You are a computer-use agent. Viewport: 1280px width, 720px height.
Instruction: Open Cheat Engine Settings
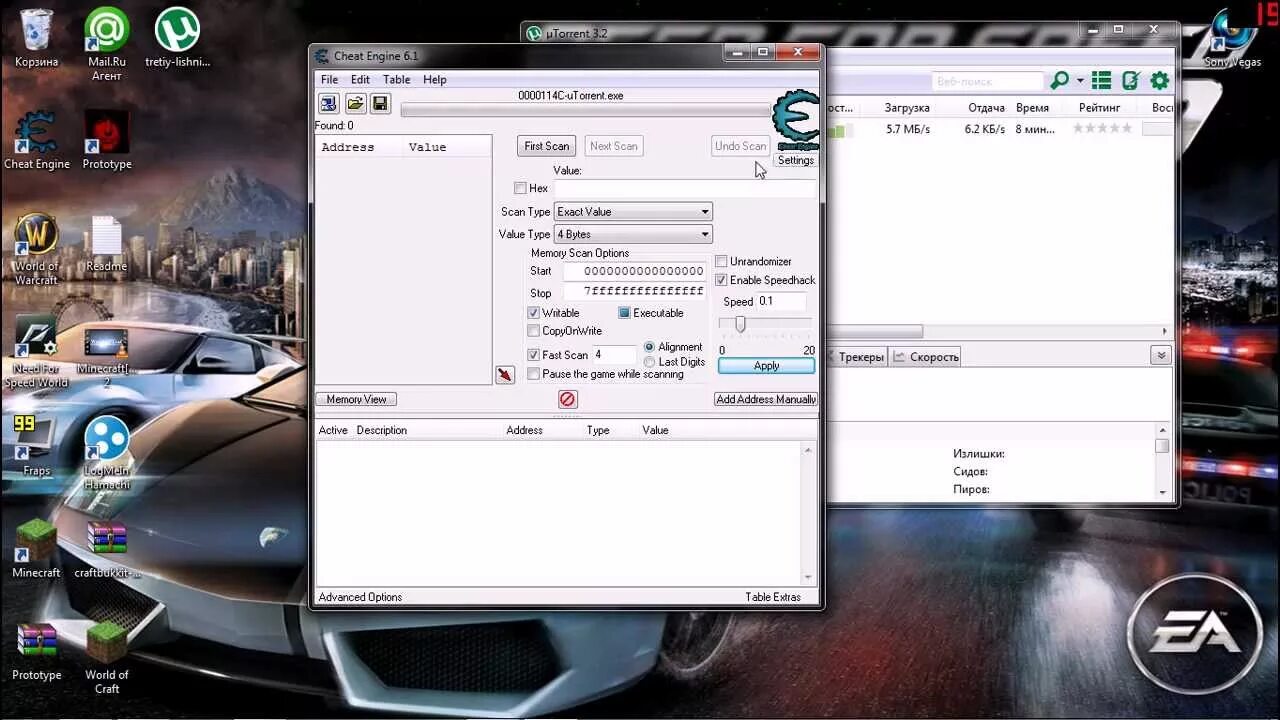[796, 160]
